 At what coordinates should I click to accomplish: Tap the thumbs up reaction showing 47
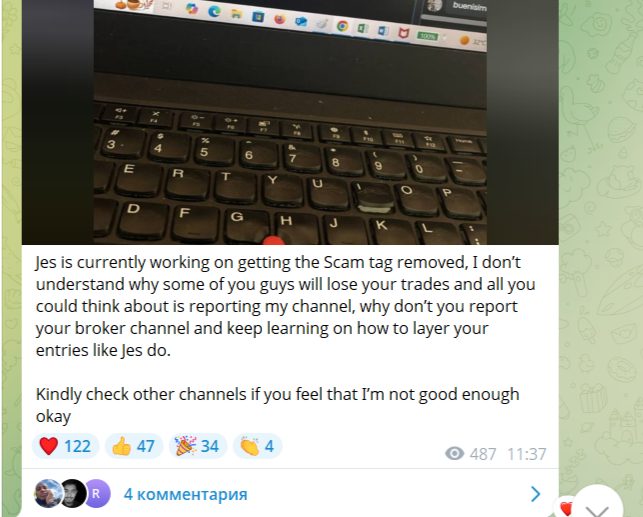point(134,446)
